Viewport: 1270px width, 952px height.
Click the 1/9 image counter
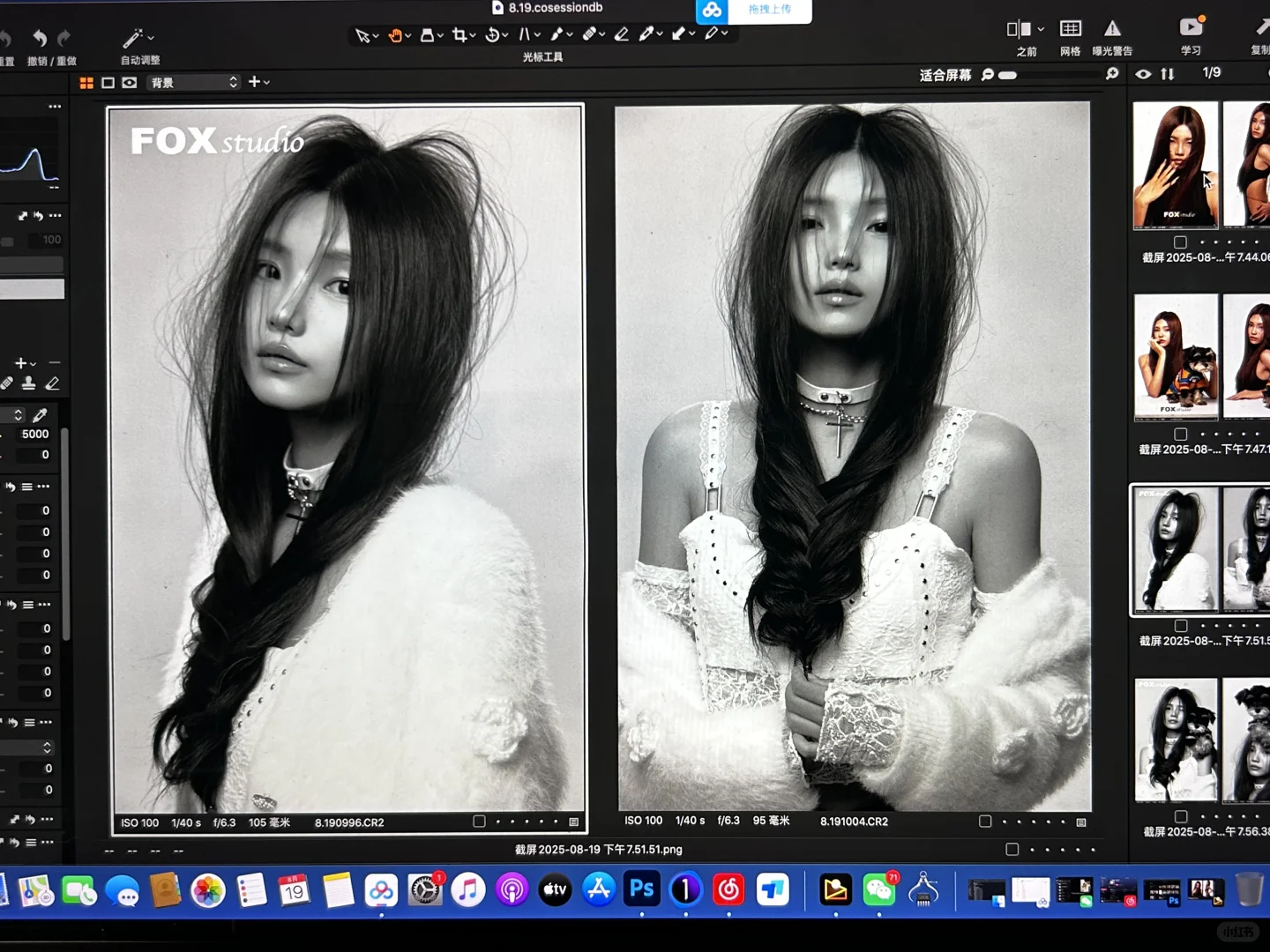tap(1212, 73)
